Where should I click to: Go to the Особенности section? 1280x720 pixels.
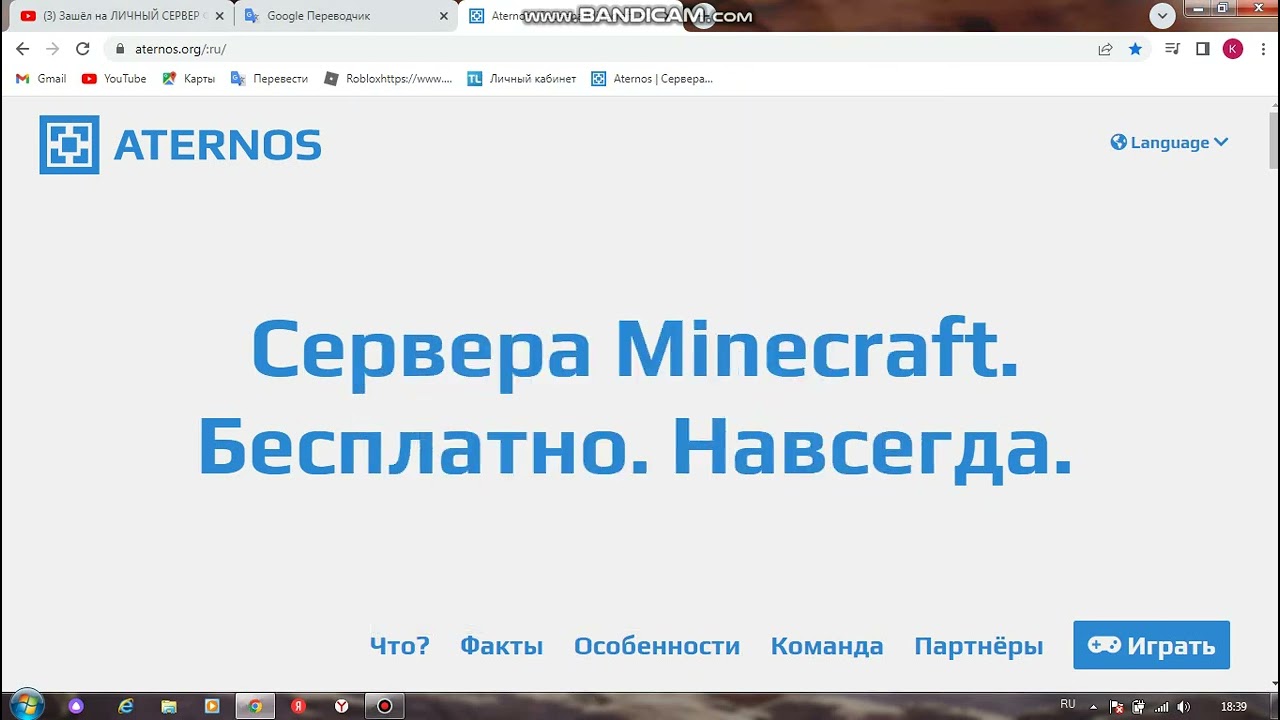[656, 646]
